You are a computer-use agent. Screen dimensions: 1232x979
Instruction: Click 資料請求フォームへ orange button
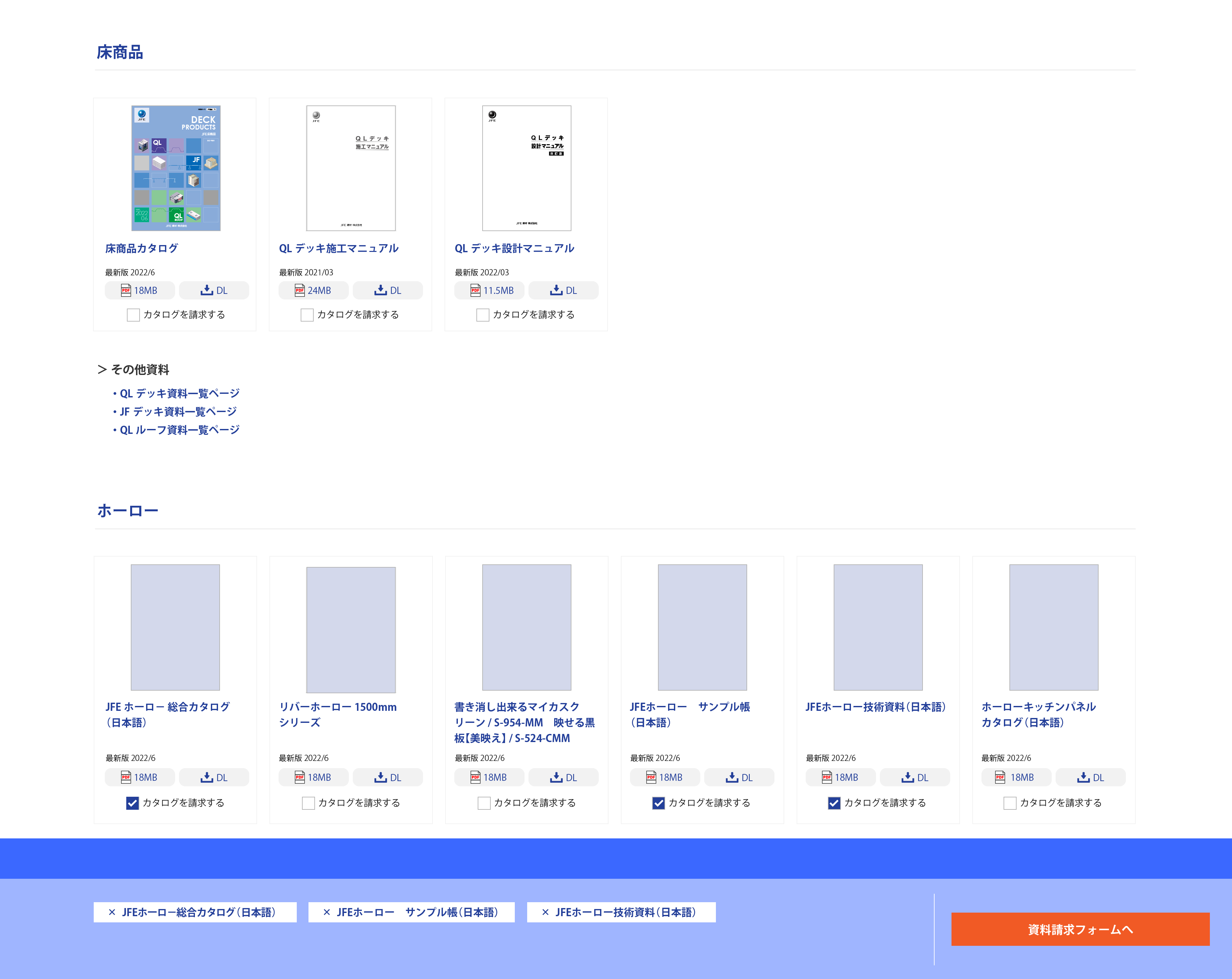1080,929
